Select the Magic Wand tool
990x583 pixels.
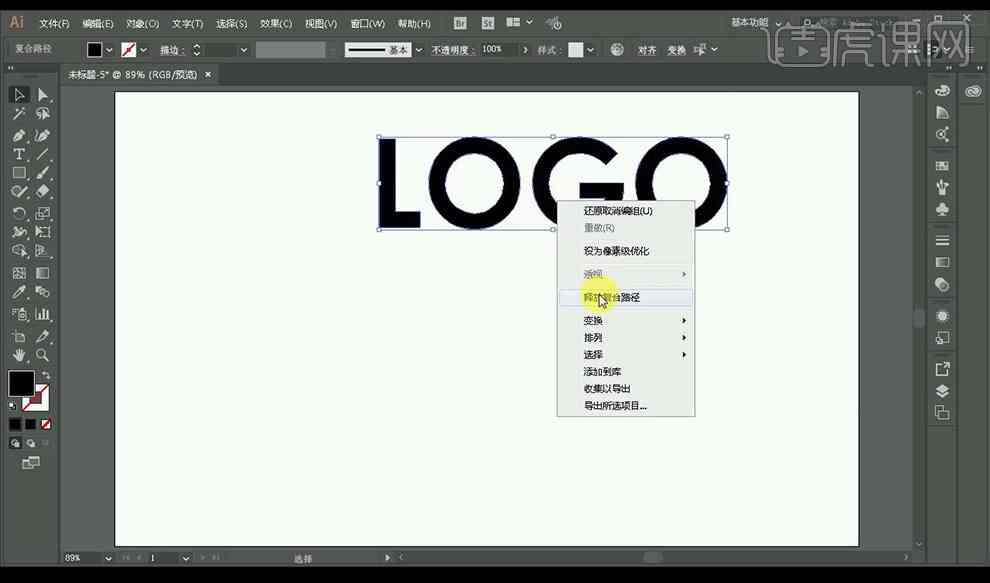click(x=19, y=114)
